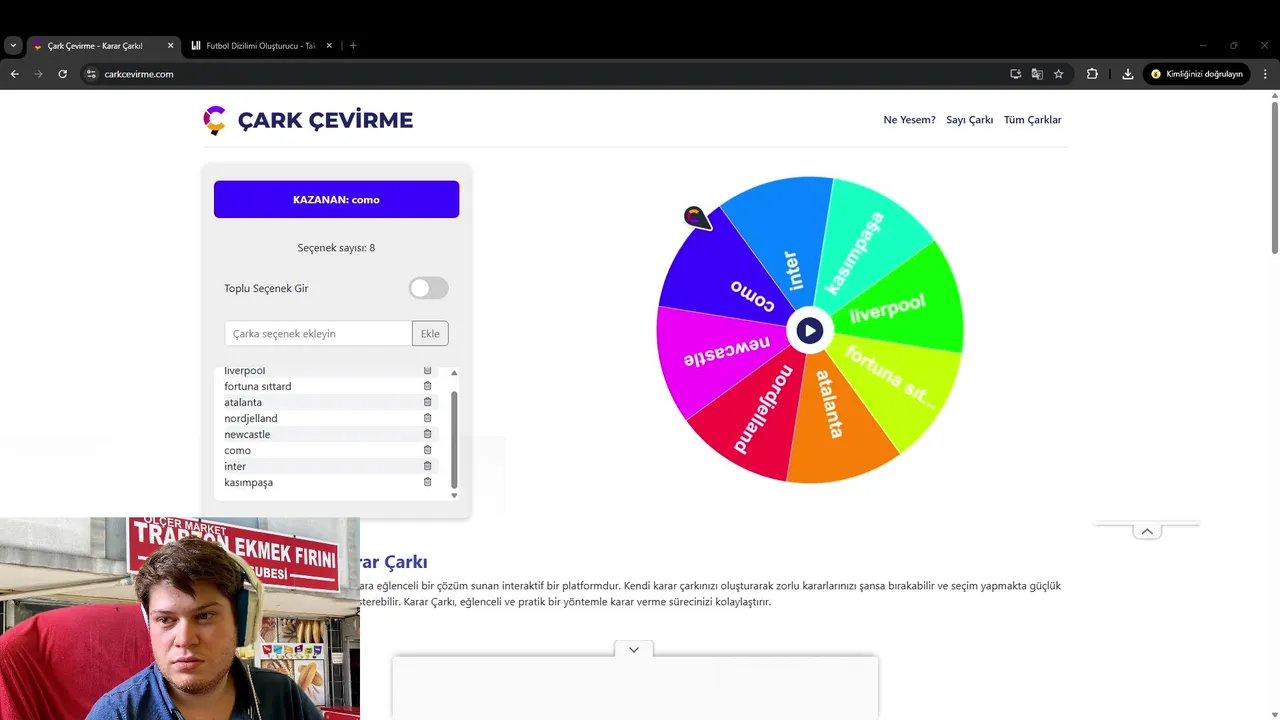The width and height of the screenshot is (1280, 720).
Task: Delete the kasımpaşa entry
Action: click(427, 482)
